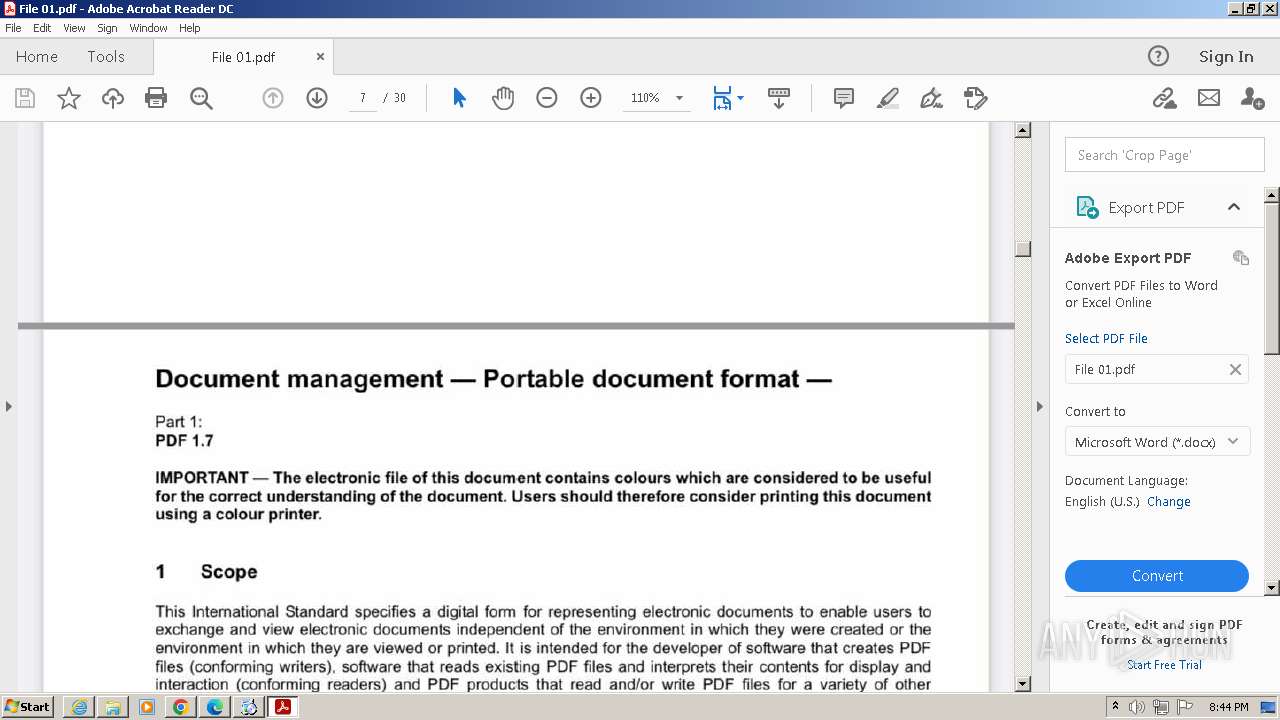Close the File 01.pdf tab
This screenshot has width=1280, height=720.
click(320, 57)
